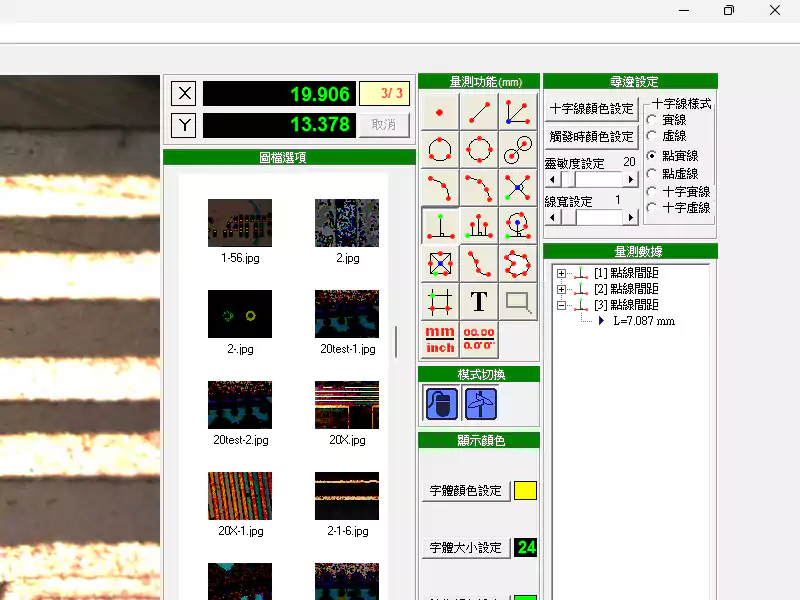Switch to mouse mode icon
Screen dimensions: 800x600
point(442,403)
